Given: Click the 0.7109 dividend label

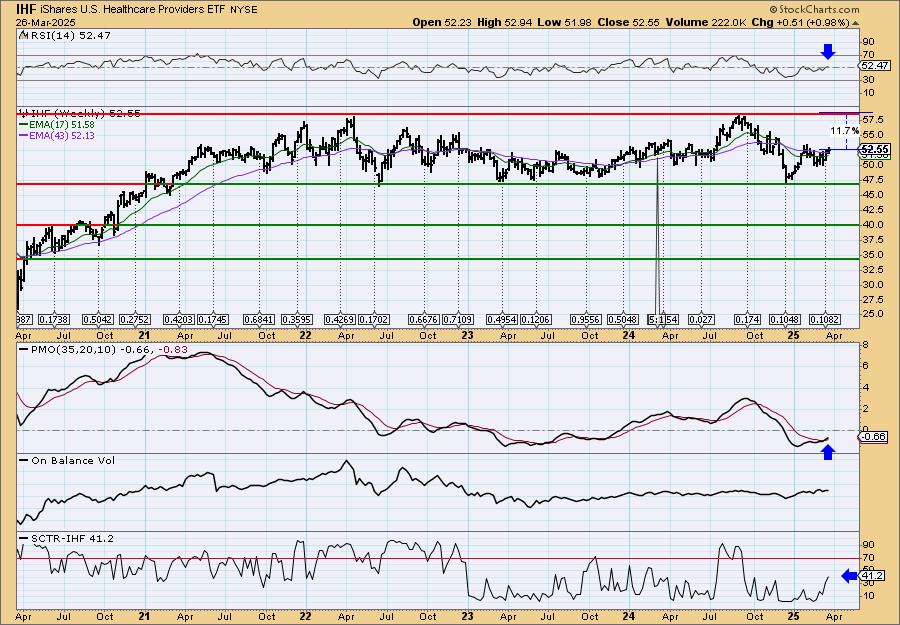Looking at the screenshot, I should 457,319.
